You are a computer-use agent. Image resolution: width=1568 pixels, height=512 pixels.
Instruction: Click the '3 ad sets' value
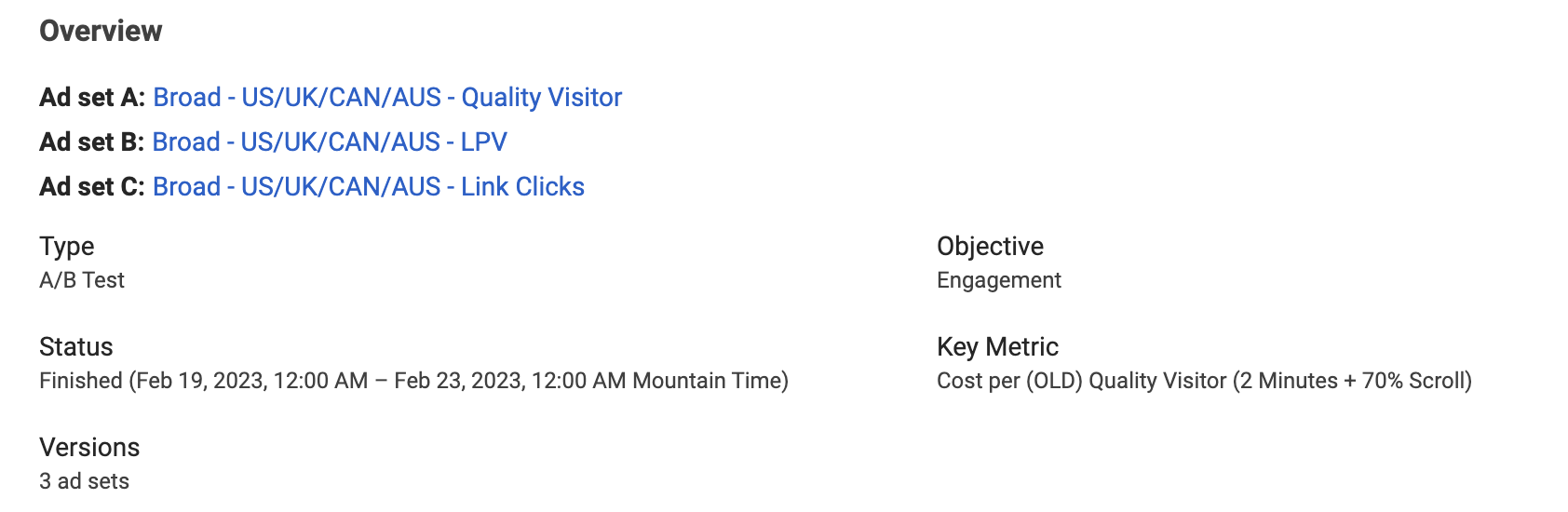coord(84,481)
